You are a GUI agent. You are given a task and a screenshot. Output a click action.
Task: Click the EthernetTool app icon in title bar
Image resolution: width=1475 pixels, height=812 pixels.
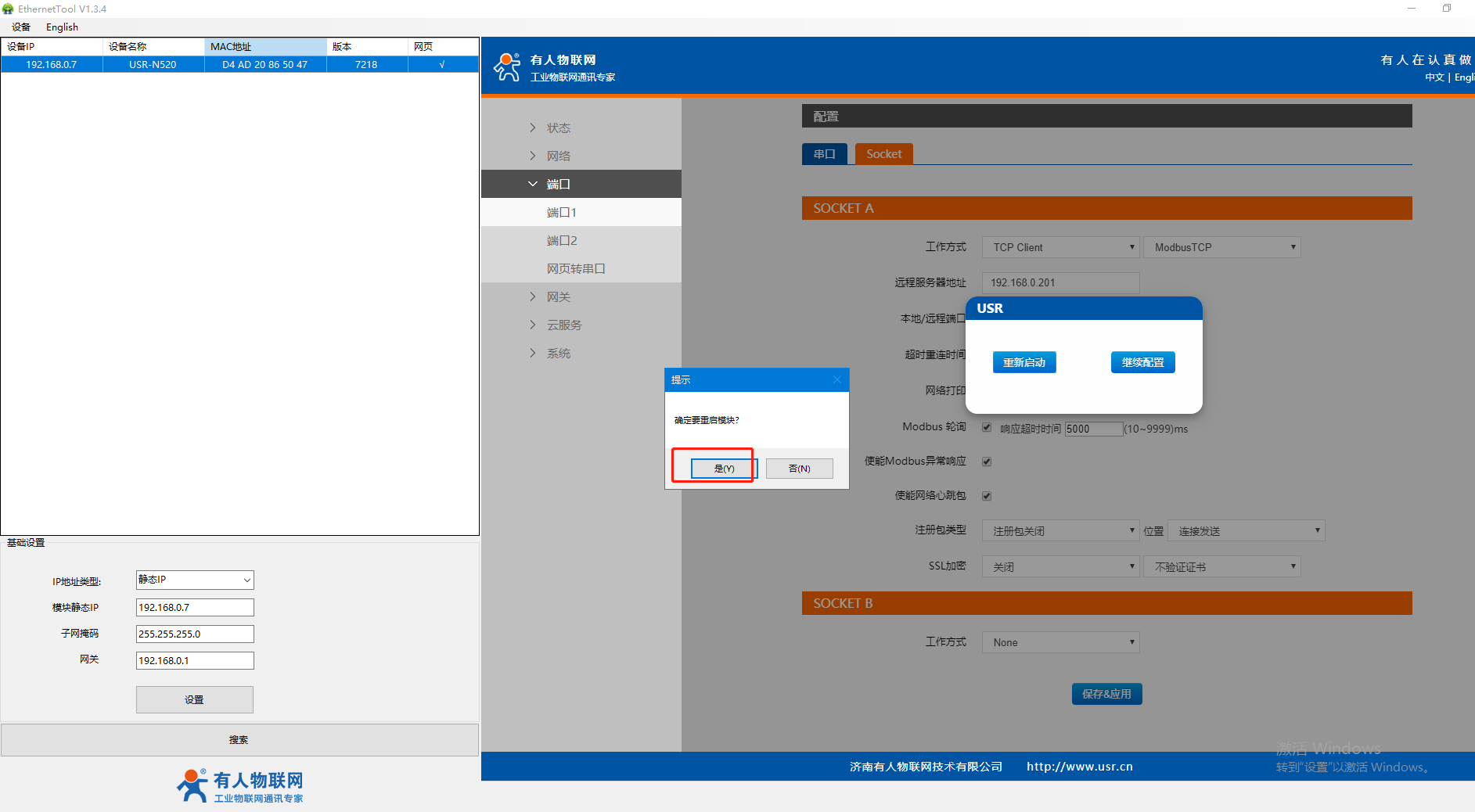pos(9,9)
